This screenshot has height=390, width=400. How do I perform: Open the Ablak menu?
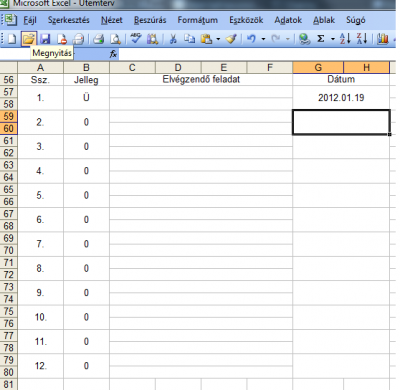[x=324, y=20]
